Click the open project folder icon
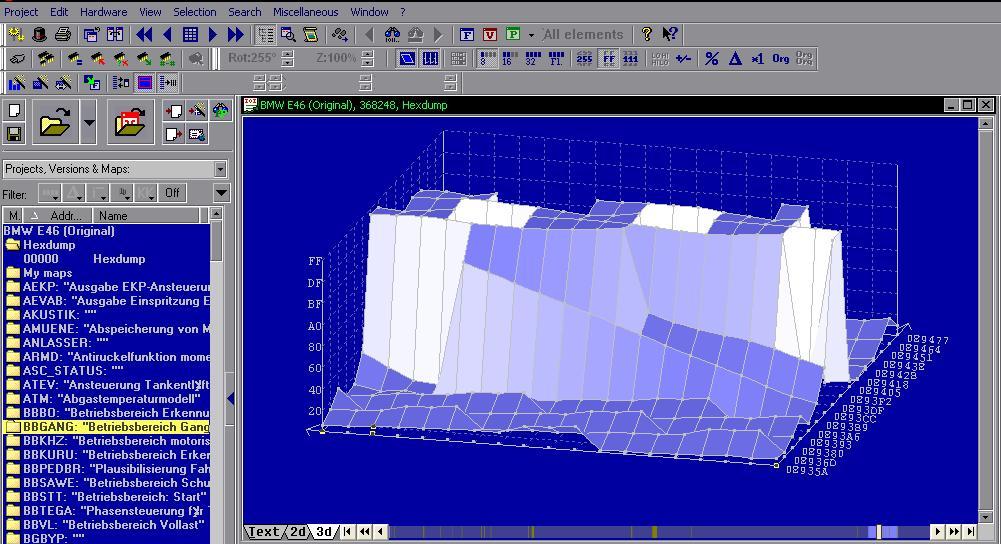Image resolution: width=1001 pixels, height=544 pixels. point(55,123)
